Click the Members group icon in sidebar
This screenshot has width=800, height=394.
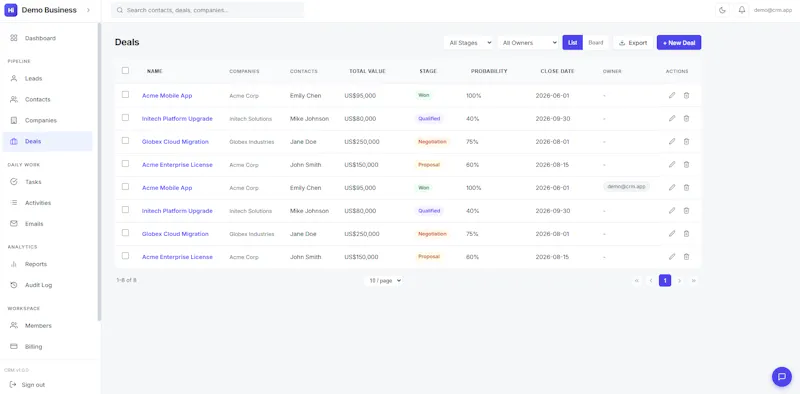[14, 326]
